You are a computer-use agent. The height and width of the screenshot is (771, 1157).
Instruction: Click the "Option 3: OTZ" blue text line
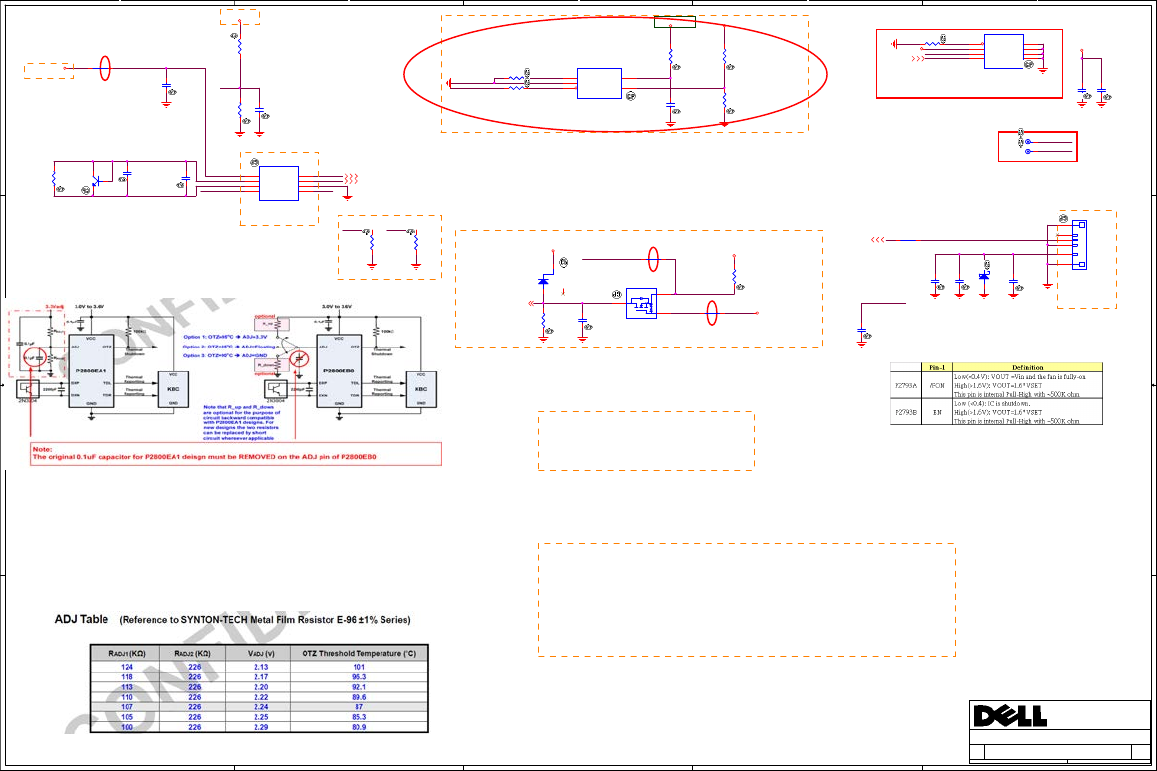225,356
